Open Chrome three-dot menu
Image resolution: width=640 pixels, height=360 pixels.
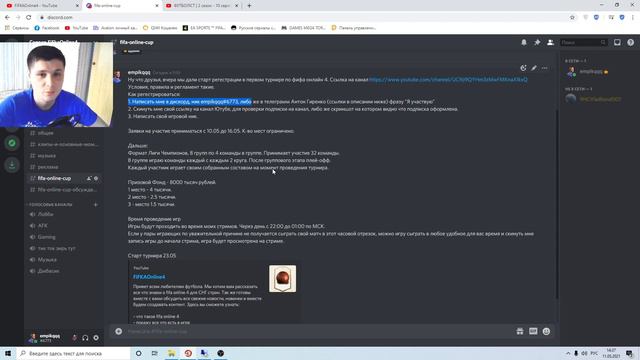[633, 18]
